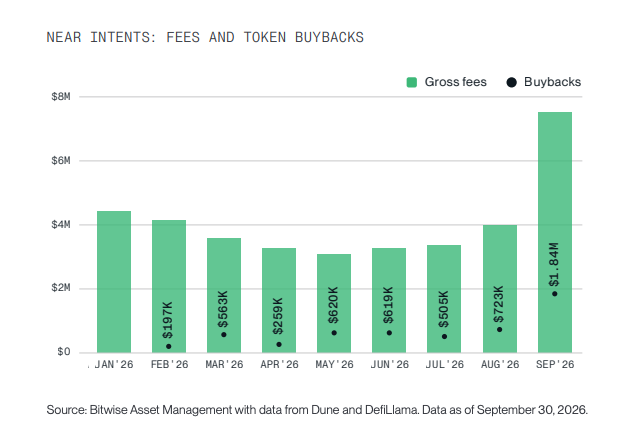Click the $2M y-axis label

pos(61,288)
